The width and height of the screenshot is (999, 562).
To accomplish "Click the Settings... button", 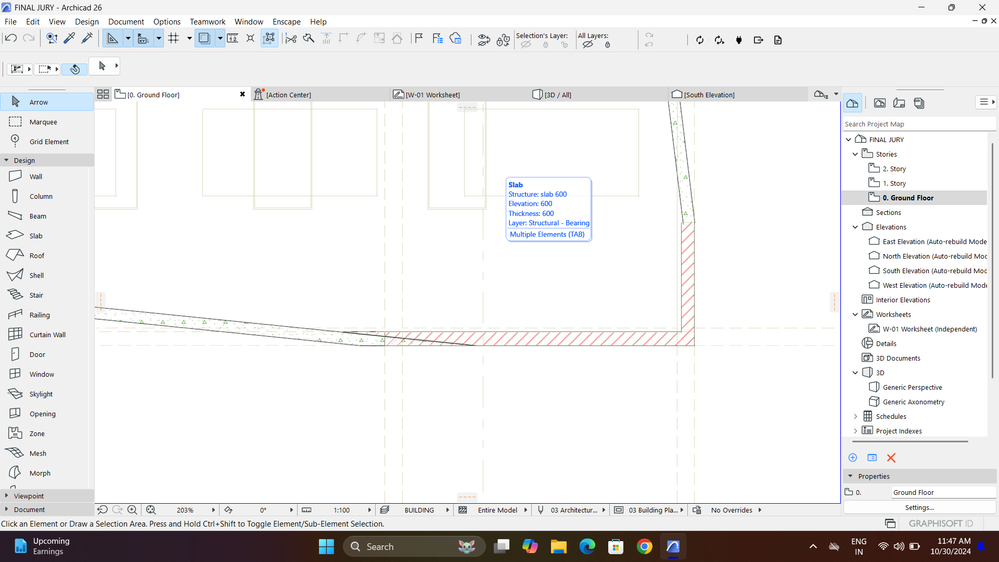I will [919, 508].
